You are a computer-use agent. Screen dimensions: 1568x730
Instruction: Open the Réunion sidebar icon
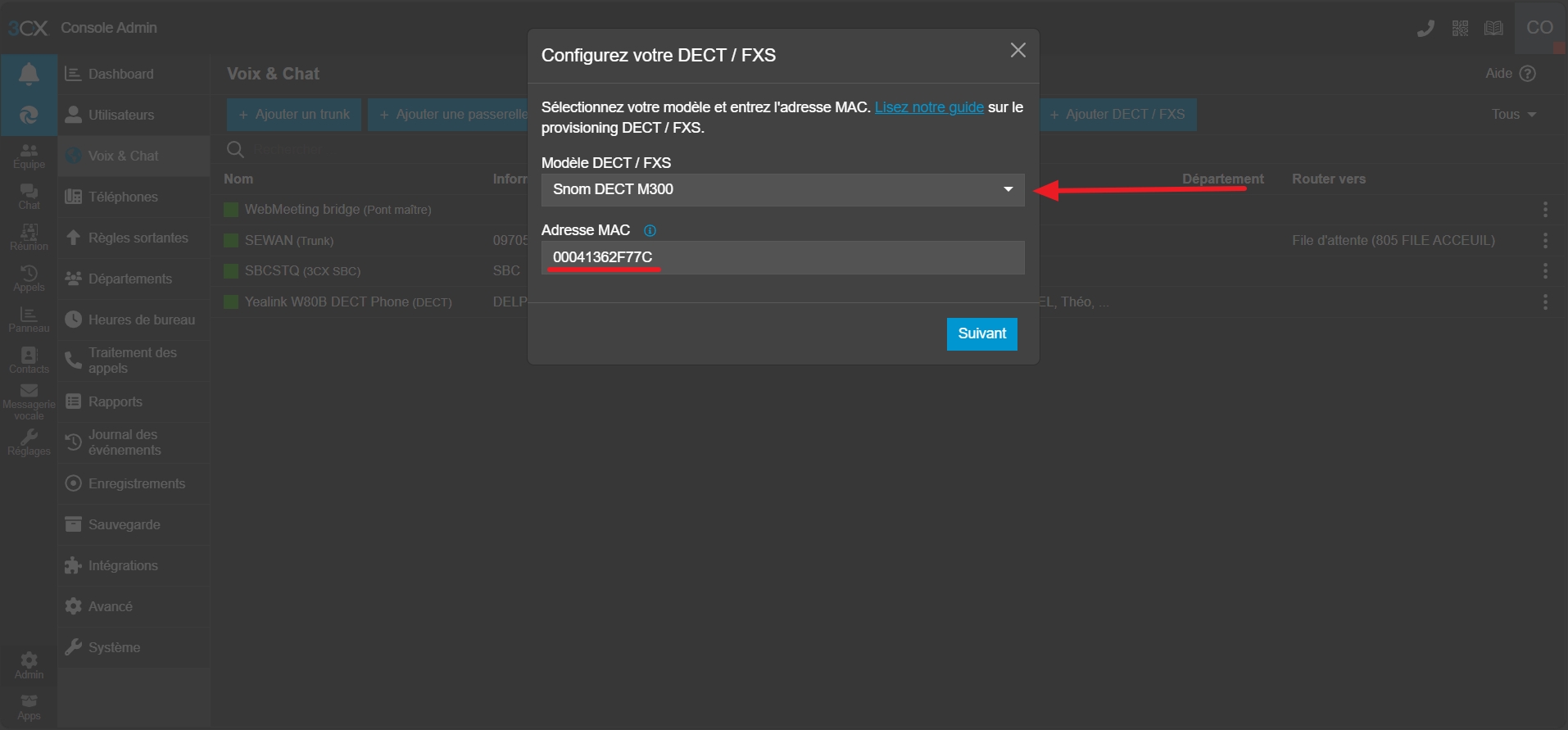(x=29, y=238)
